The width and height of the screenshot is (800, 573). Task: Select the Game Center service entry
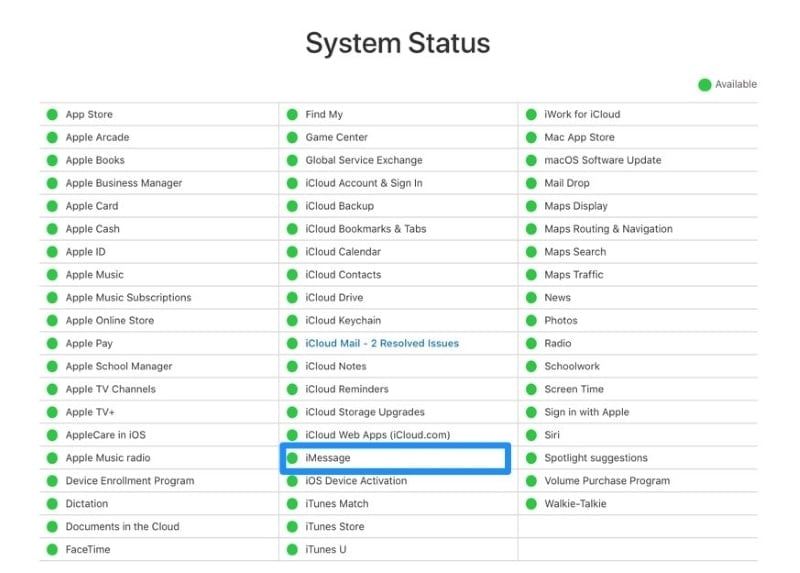(x=336, y=138)
